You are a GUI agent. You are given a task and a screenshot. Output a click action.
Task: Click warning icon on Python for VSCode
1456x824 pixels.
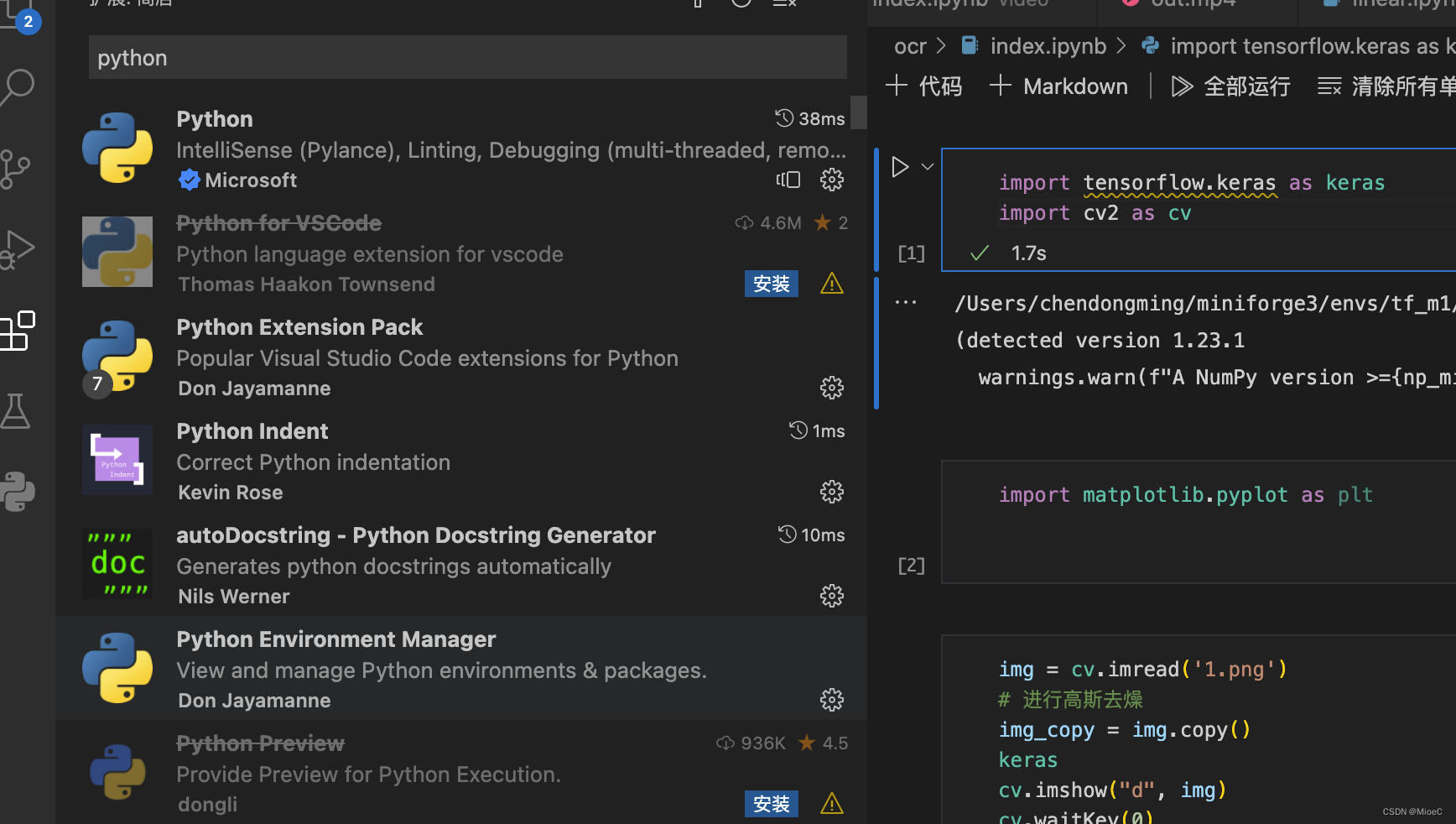[x=832, y=284]
